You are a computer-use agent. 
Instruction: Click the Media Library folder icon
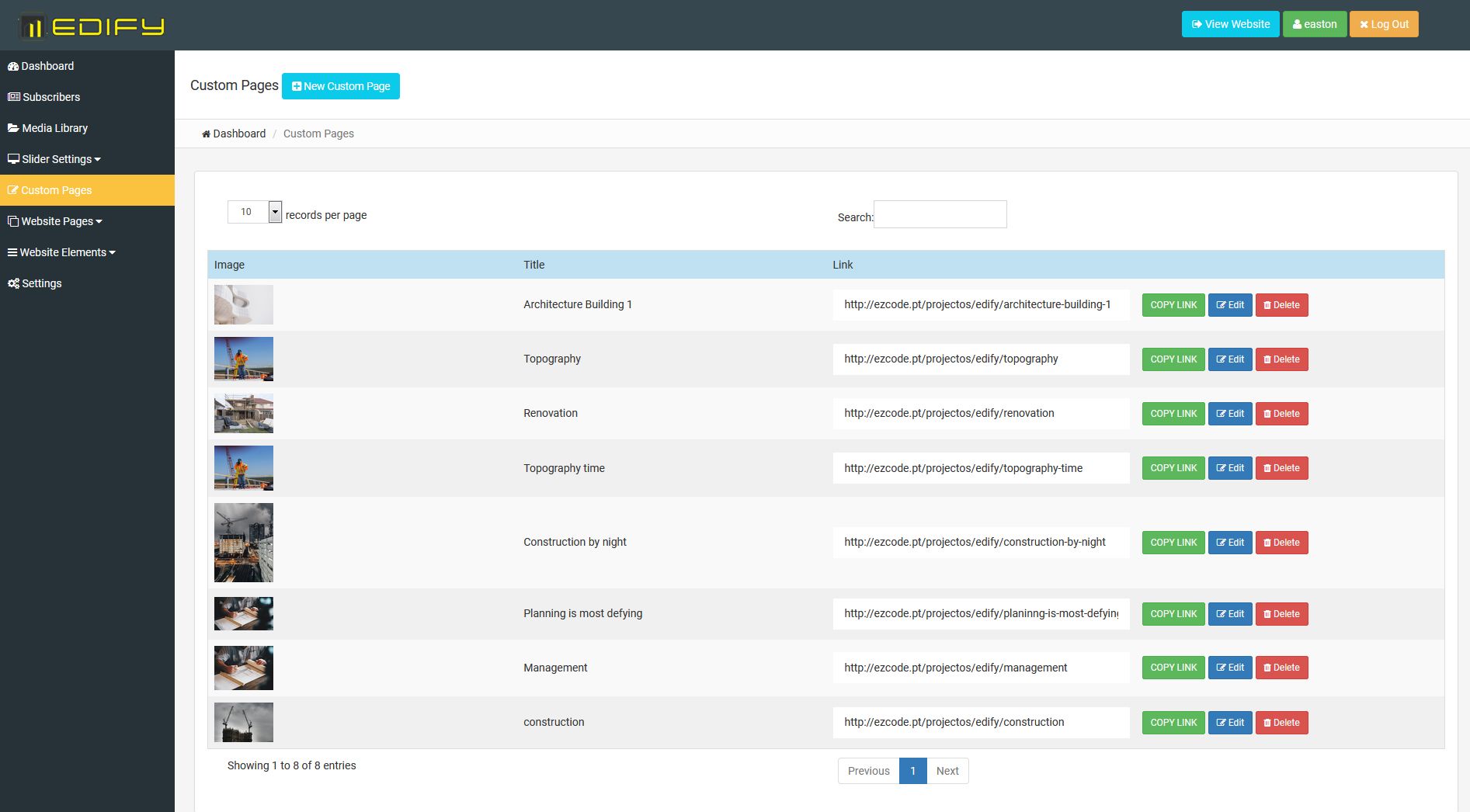tap(13, 128)
